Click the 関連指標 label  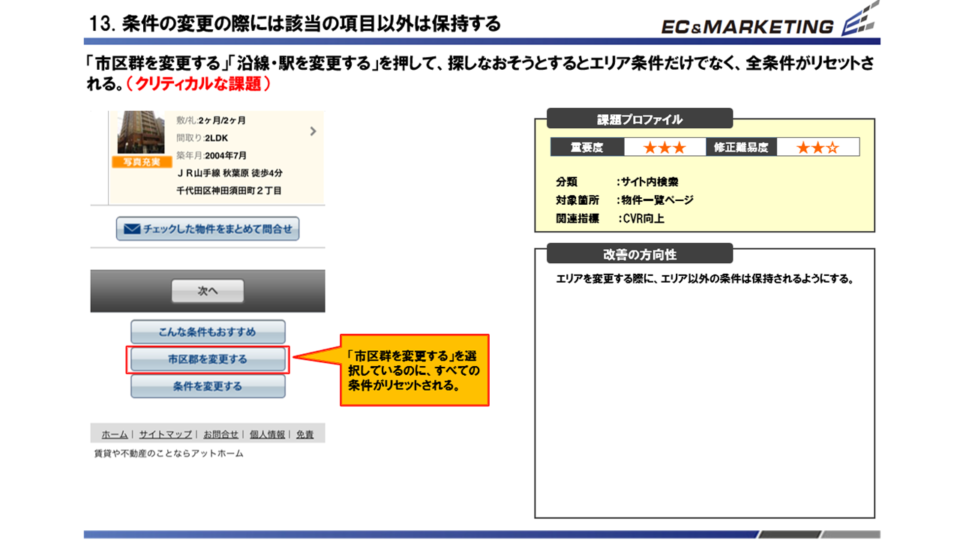click(577, 219)
